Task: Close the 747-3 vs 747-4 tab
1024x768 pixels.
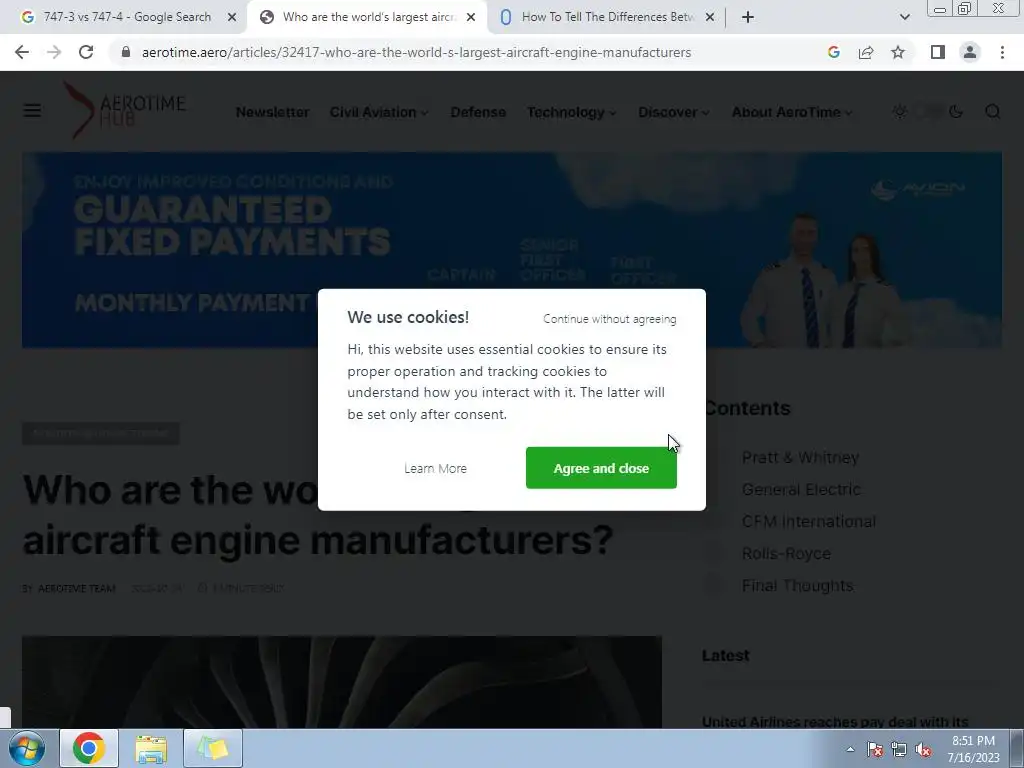Action: [232, 17]
